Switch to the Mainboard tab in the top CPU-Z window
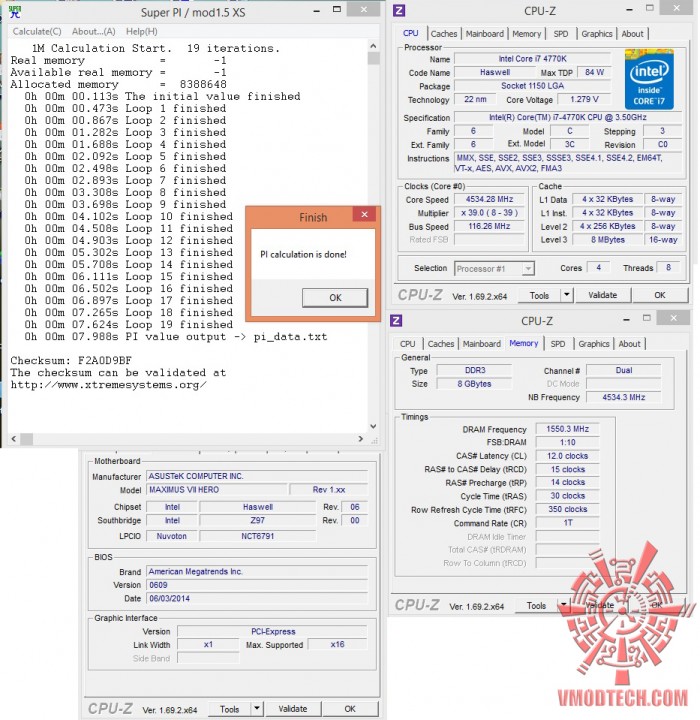Screen dimensions: 700x720 485,34
